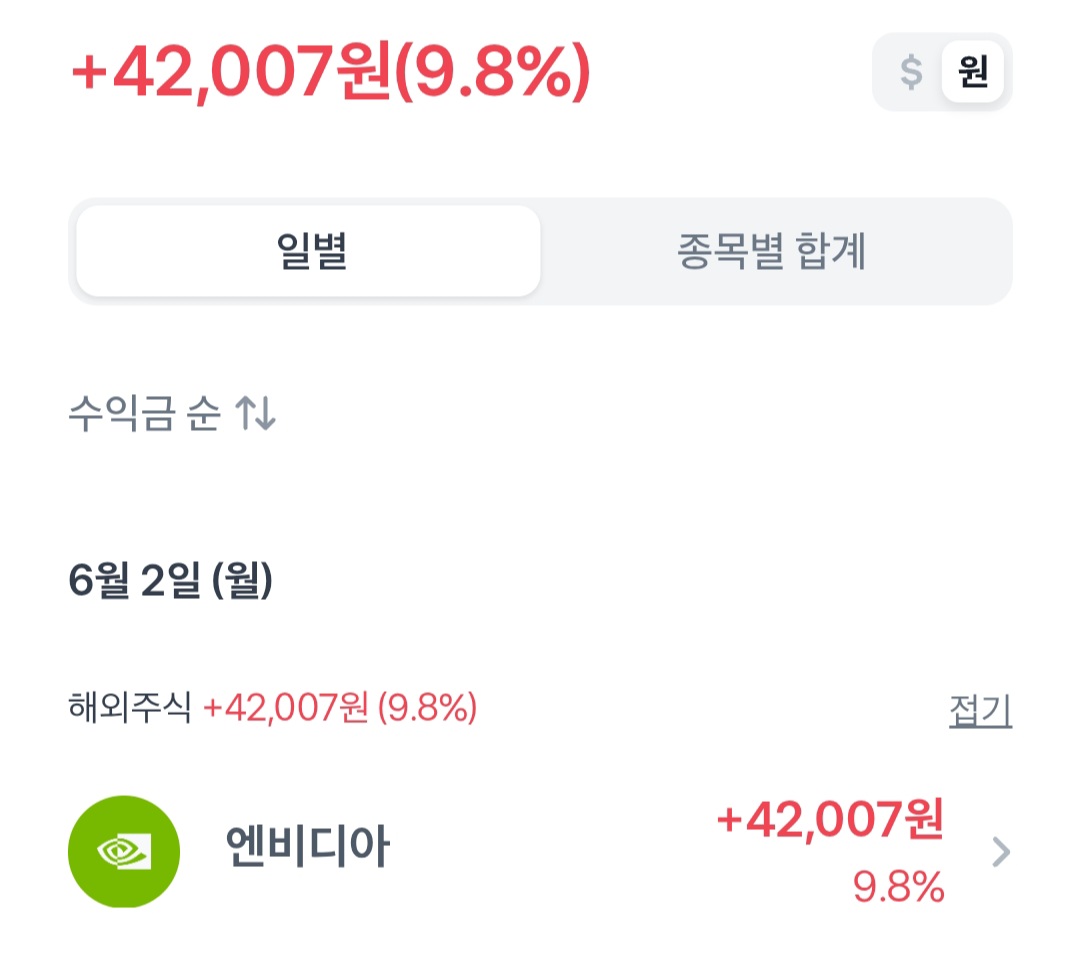Click the 원 symbol in currency switch
The height and width of the screenshot is (965, 1080).
973,72
